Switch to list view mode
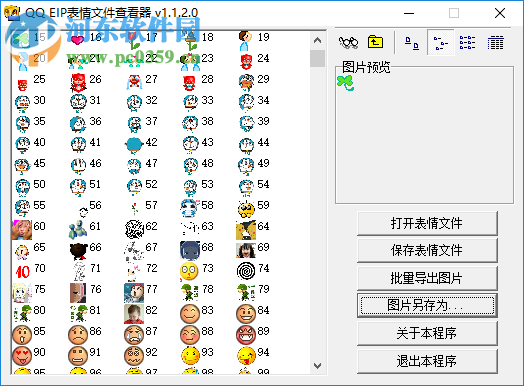 pos(468,42)
